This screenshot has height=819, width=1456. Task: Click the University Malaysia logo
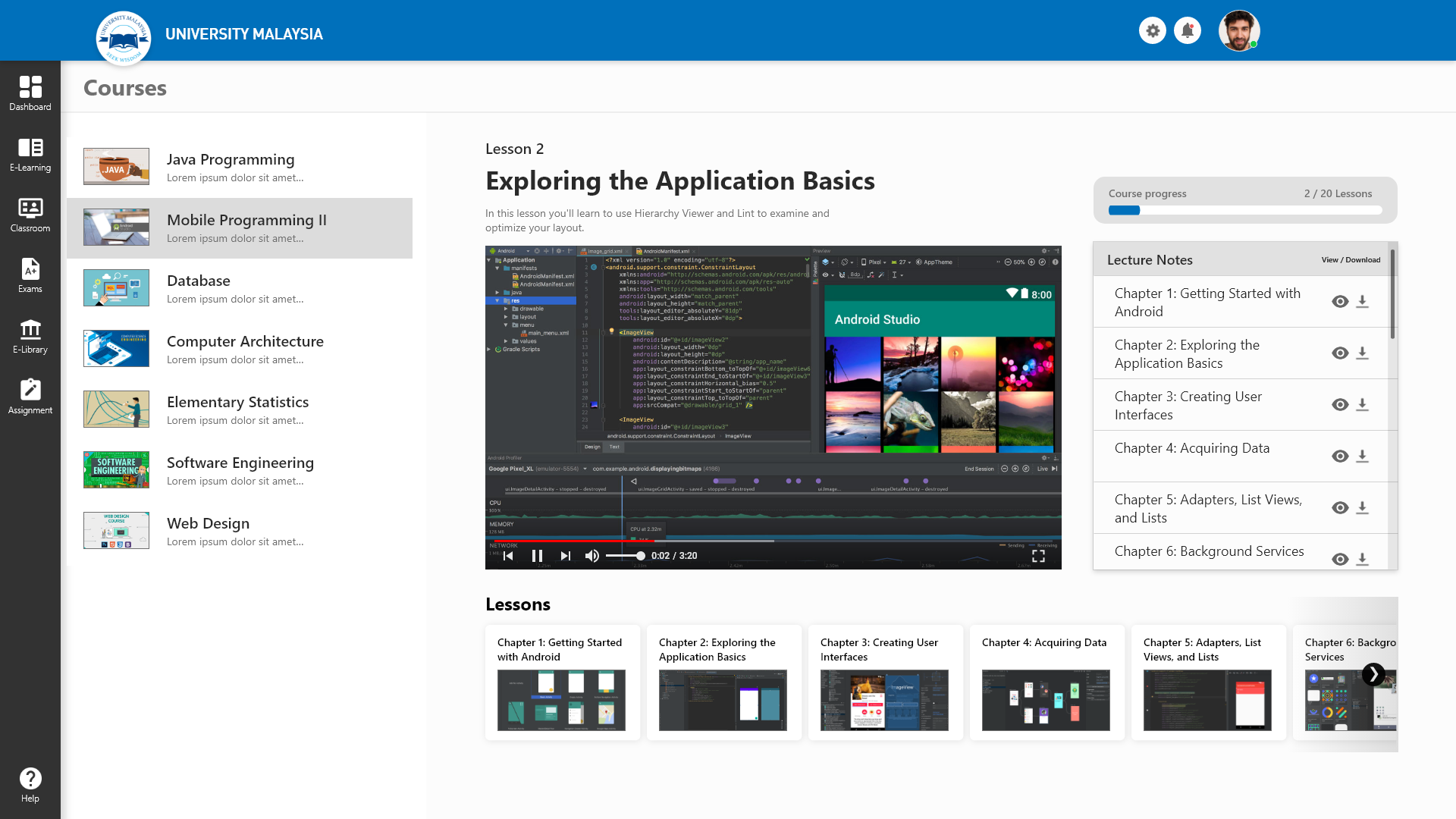[x=124, y=38]
